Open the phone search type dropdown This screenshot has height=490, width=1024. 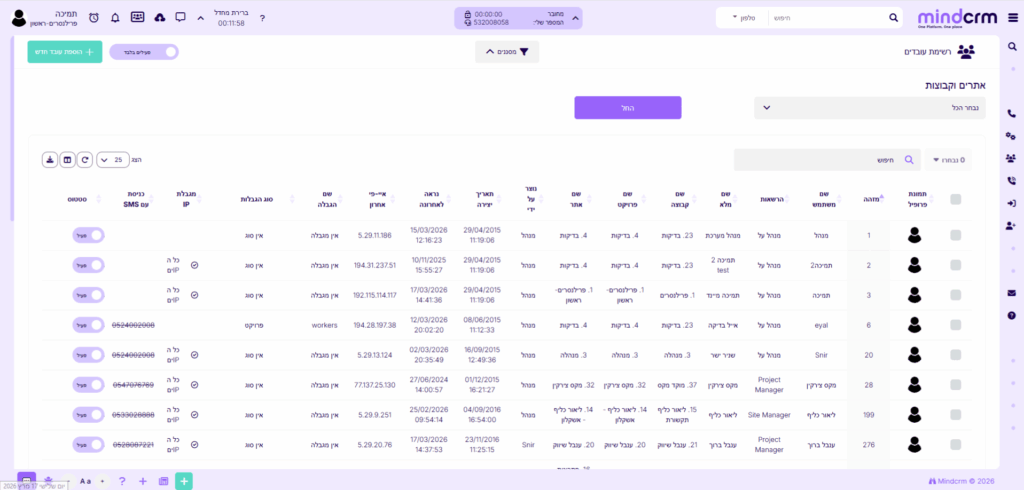point(743,18)
